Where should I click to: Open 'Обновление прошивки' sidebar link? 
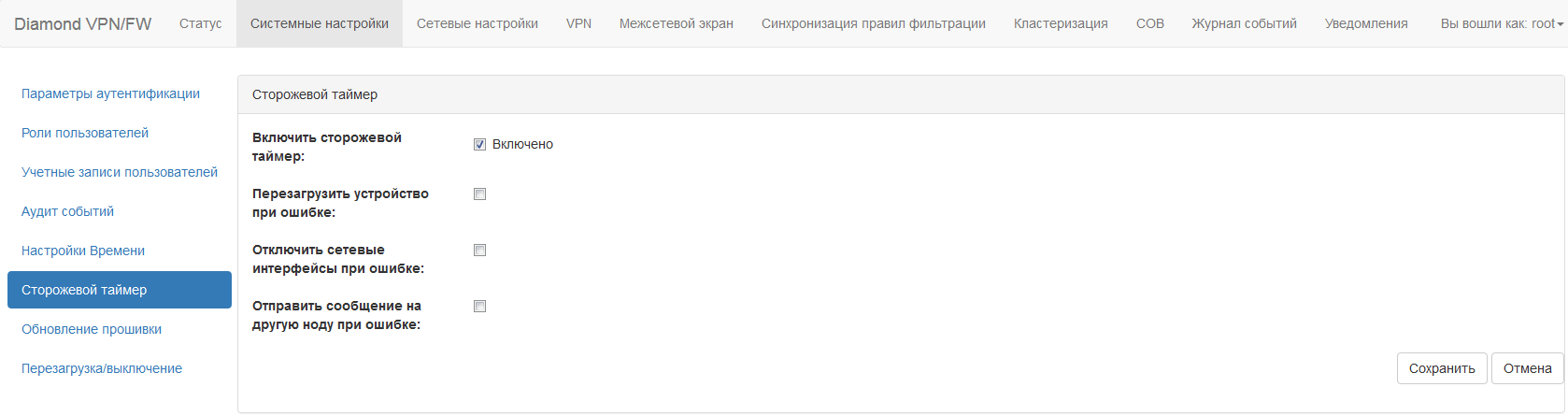point(92,329)
